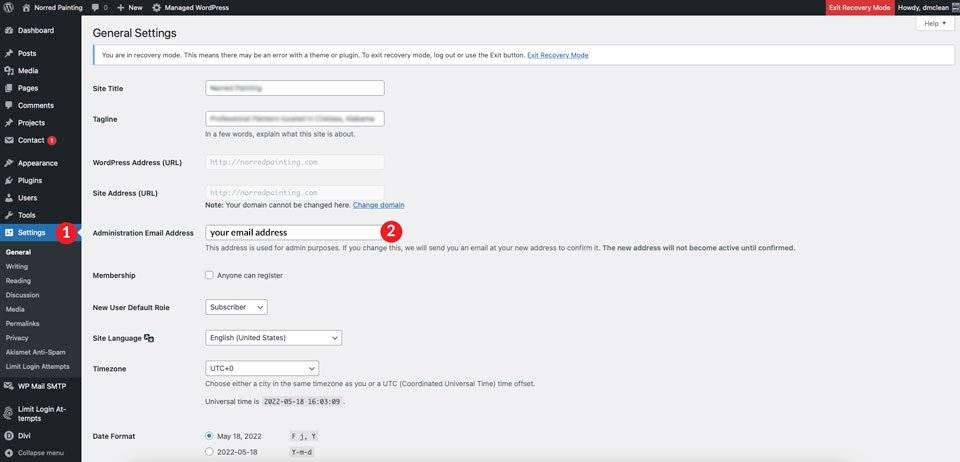This screenshot has width=960, height=462.
Task: Click the Site Title input field
Action: 295,88
